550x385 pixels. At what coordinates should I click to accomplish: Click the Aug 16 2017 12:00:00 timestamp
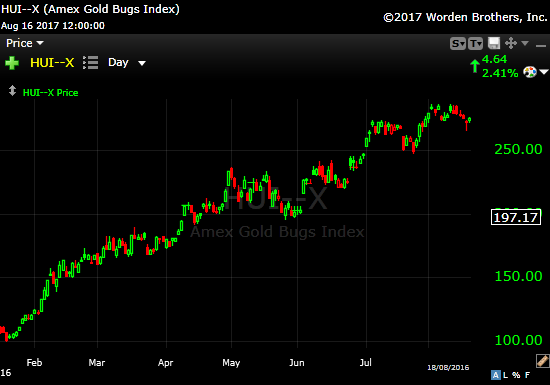(x=53, y=26)
